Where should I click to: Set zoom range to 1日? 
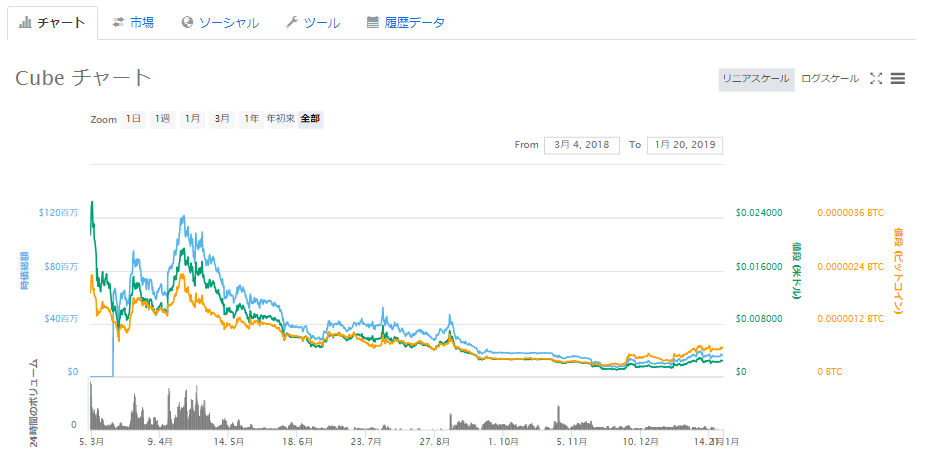point(133,119)
